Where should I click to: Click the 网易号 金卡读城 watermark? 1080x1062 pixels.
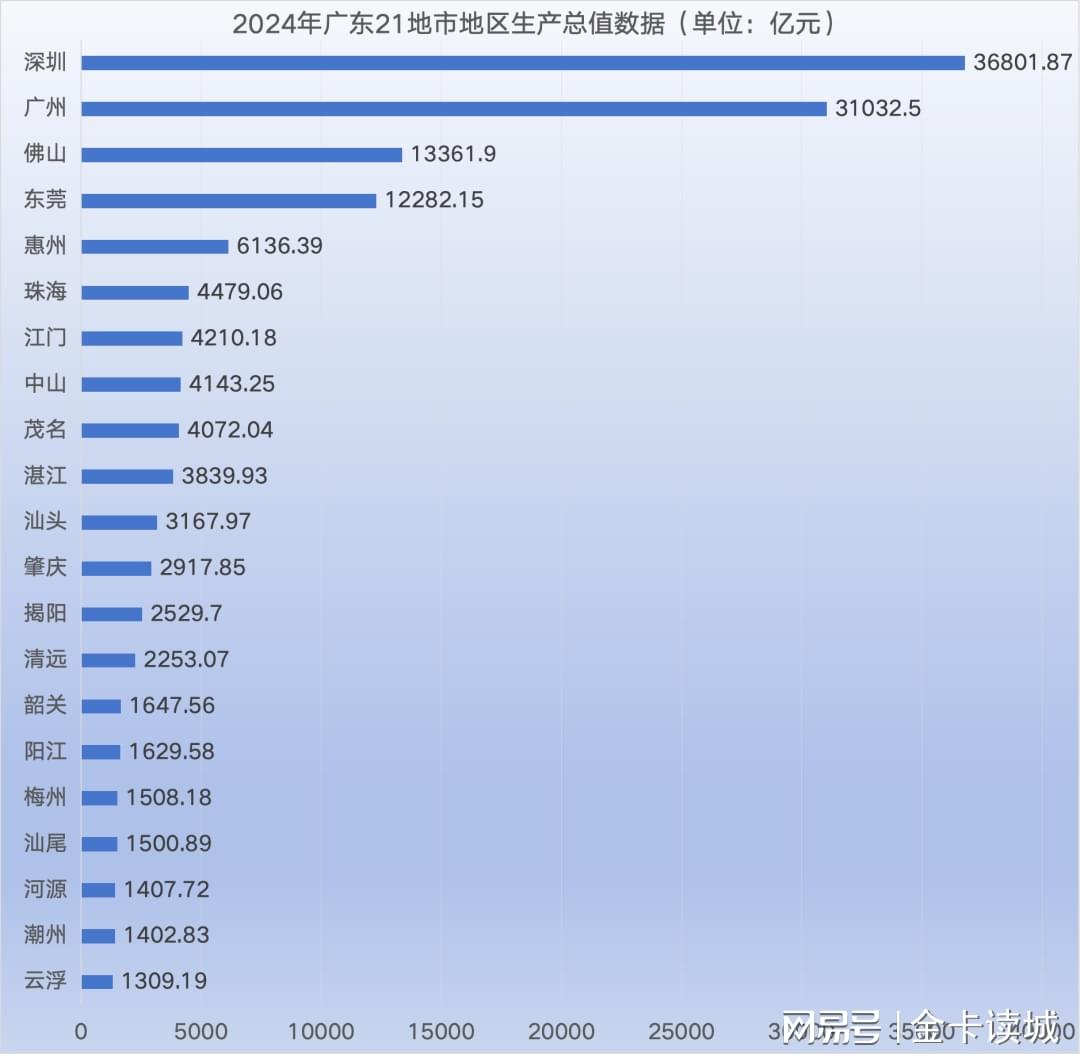point(921,1028)
